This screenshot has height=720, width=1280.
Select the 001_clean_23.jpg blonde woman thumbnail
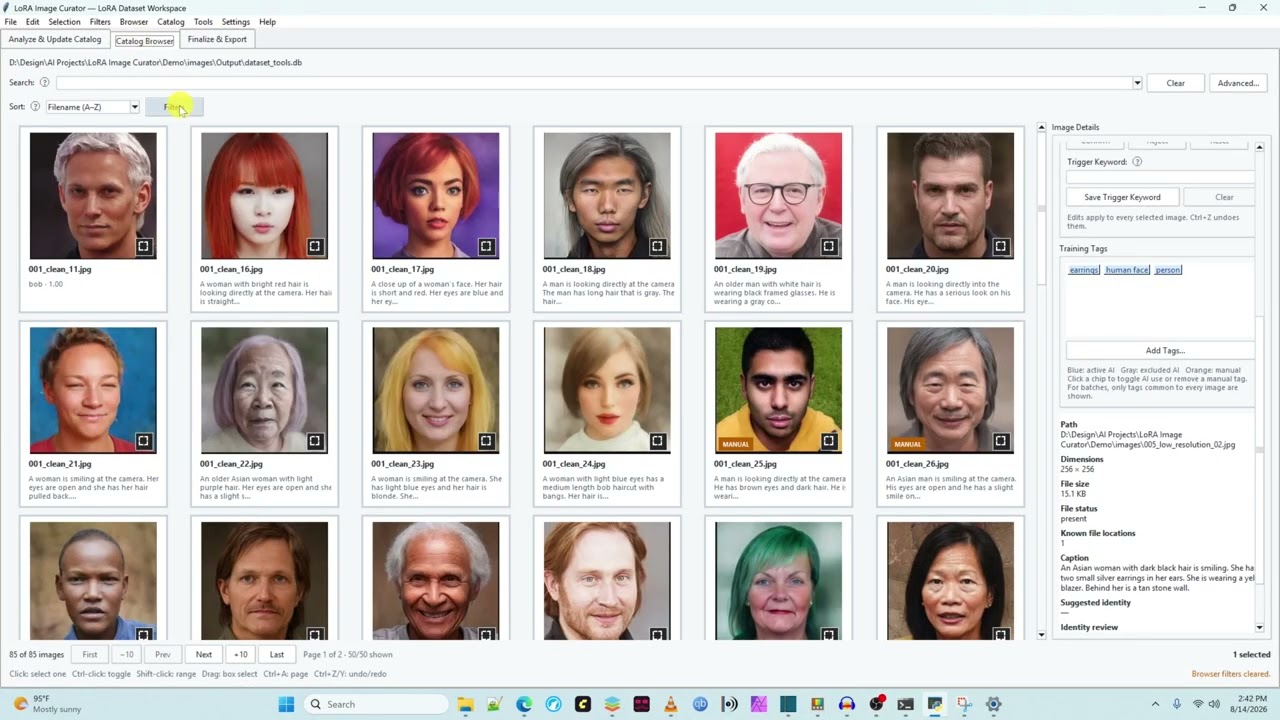tap(435, 391)
